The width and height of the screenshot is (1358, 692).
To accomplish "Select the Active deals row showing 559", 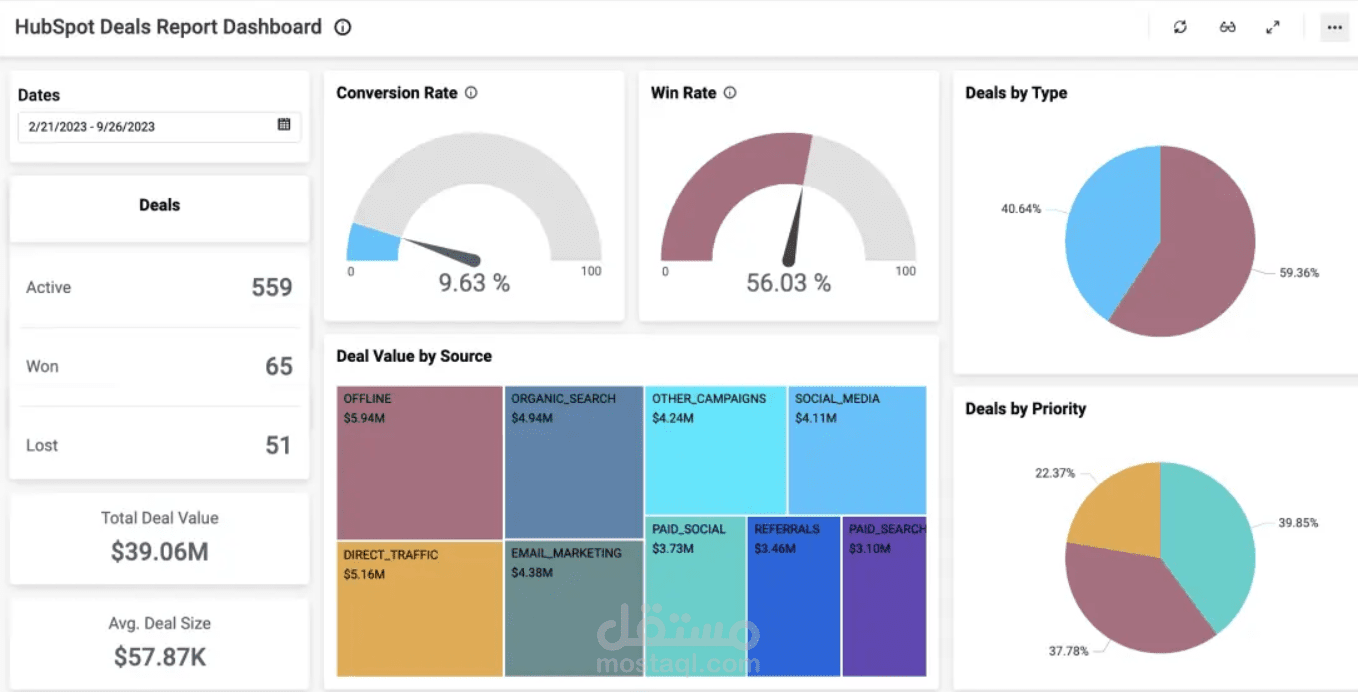I will point(158,287).
